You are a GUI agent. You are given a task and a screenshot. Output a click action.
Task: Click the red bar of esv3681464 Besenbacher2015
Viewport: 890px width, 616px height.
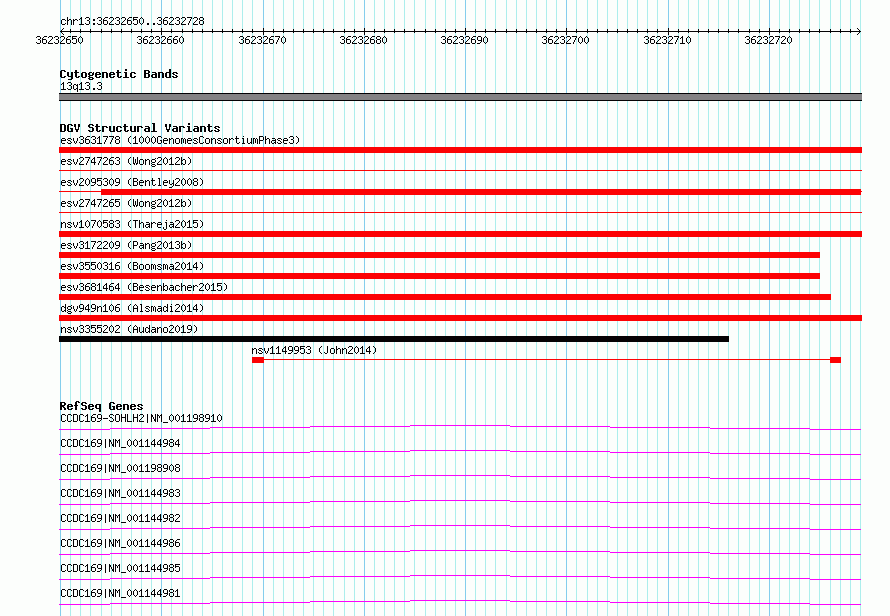click(445, 297)
